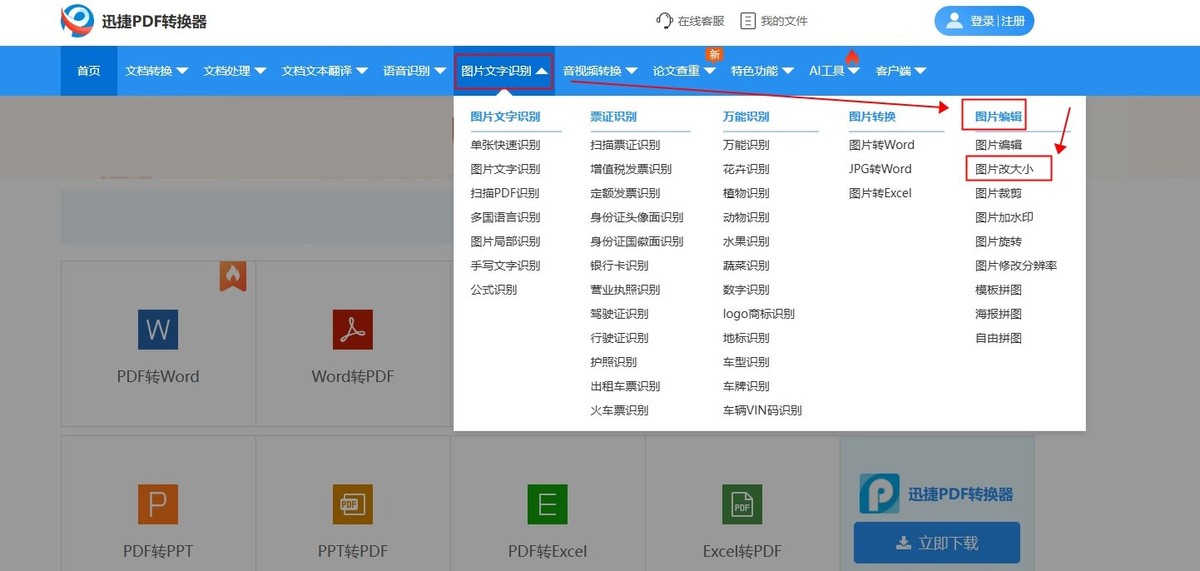Click the 票证识别 column heading
This screenshot has height=571, width=1200.
click(613, 117)
